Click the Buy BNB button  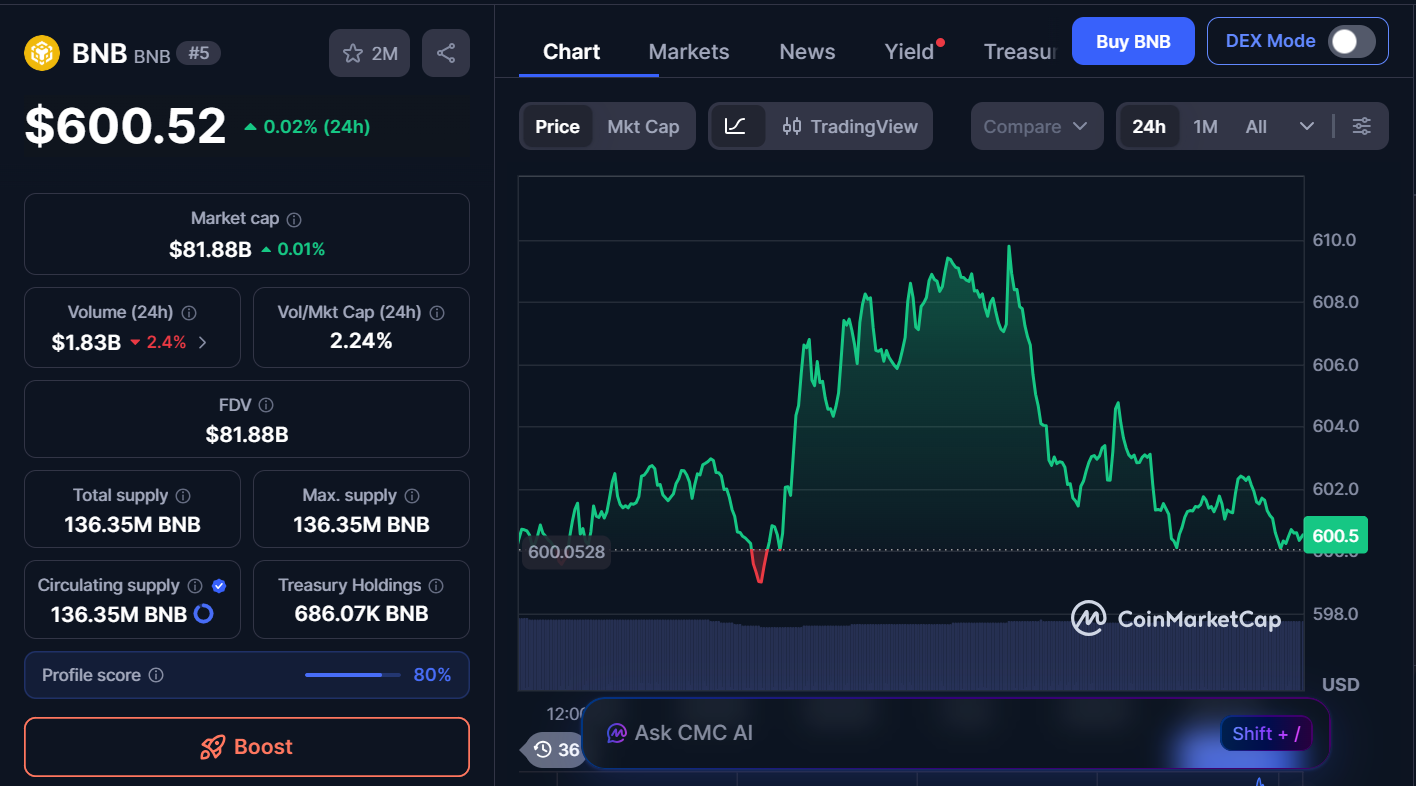(x=1132, y=41)
